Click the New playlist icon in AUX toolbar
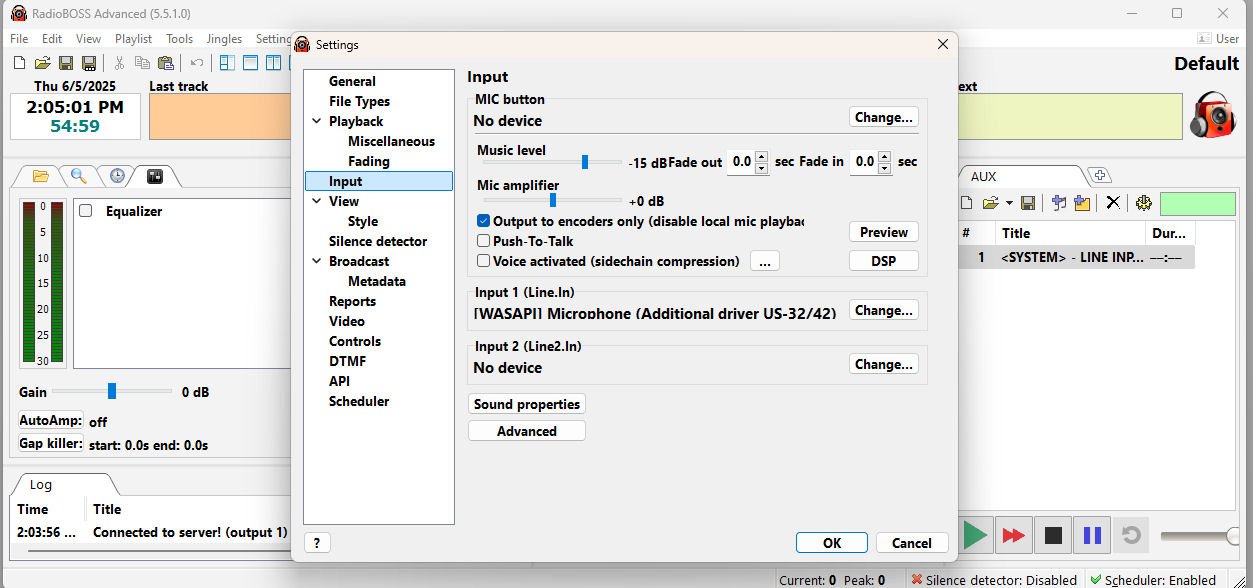Screen dimensions: 1253x588 coord(967,203)
